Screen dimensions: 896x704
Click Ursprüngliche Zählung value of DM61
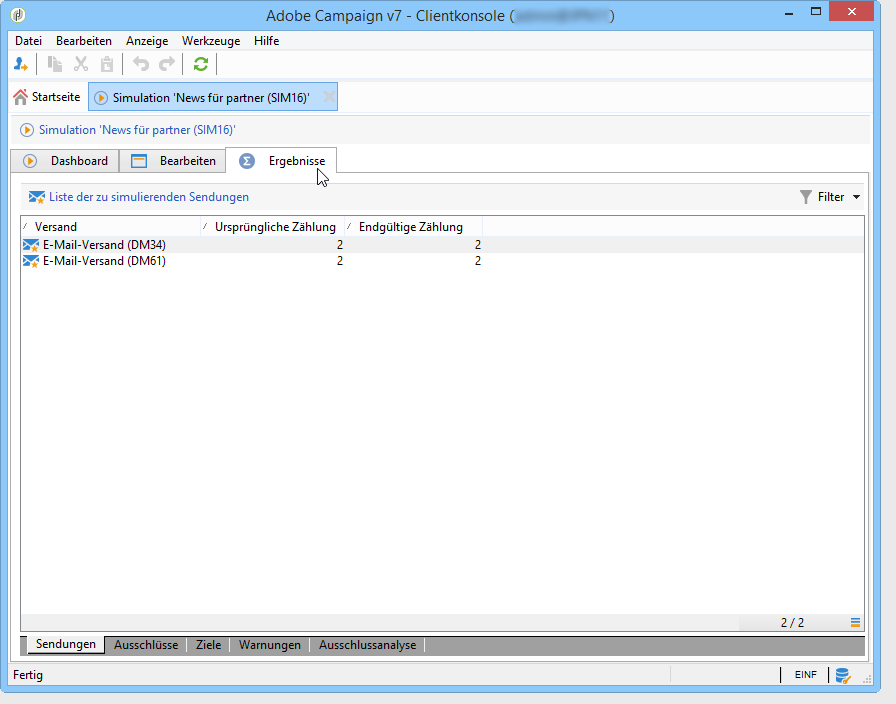click(x=340, y=261)
